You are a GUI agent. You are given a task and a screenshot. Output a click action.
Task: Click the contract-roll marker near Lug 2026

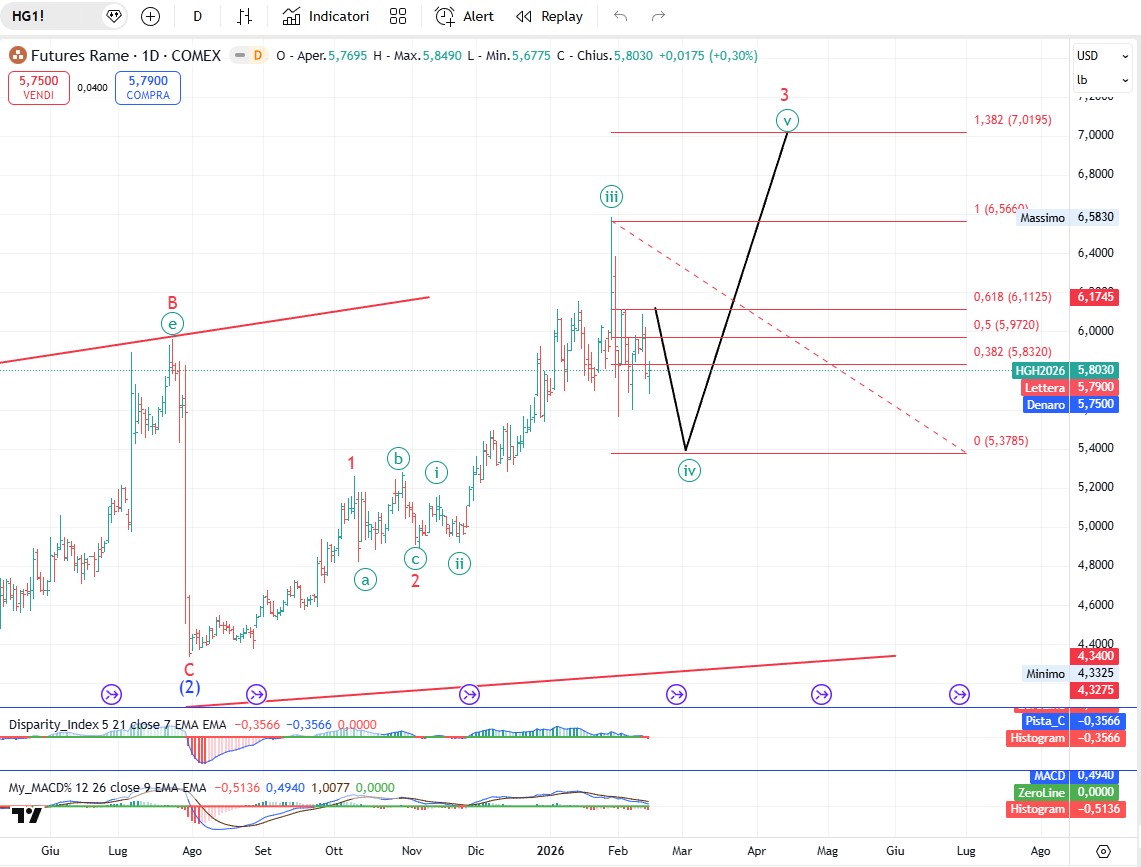tap(959, 694)
